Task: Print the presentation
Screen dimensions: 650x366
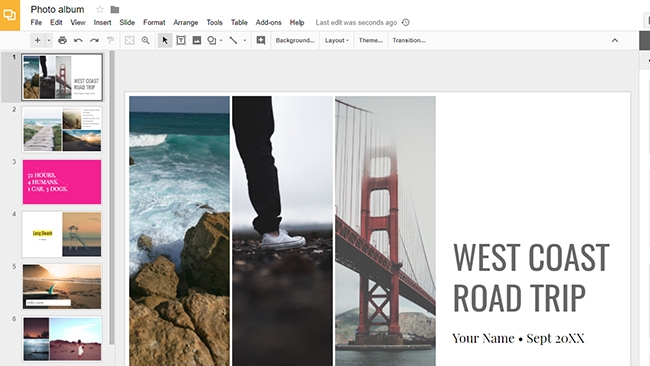Action: (x=63, y=40)
